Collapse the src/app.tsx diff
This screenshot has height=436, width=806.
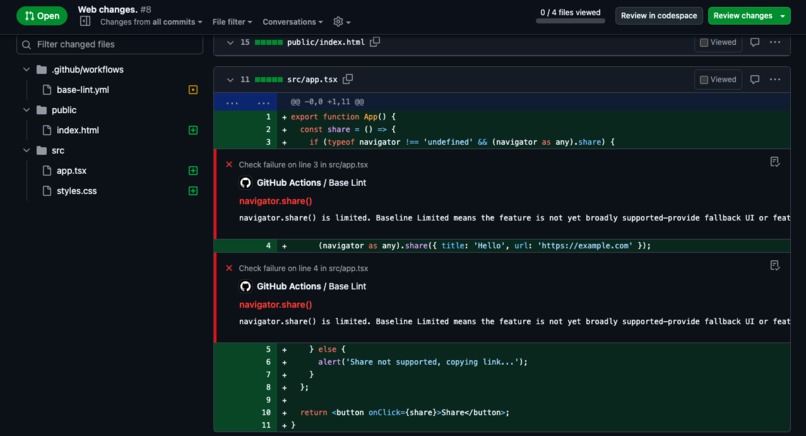pyautogui.click(x=230, y=80)
